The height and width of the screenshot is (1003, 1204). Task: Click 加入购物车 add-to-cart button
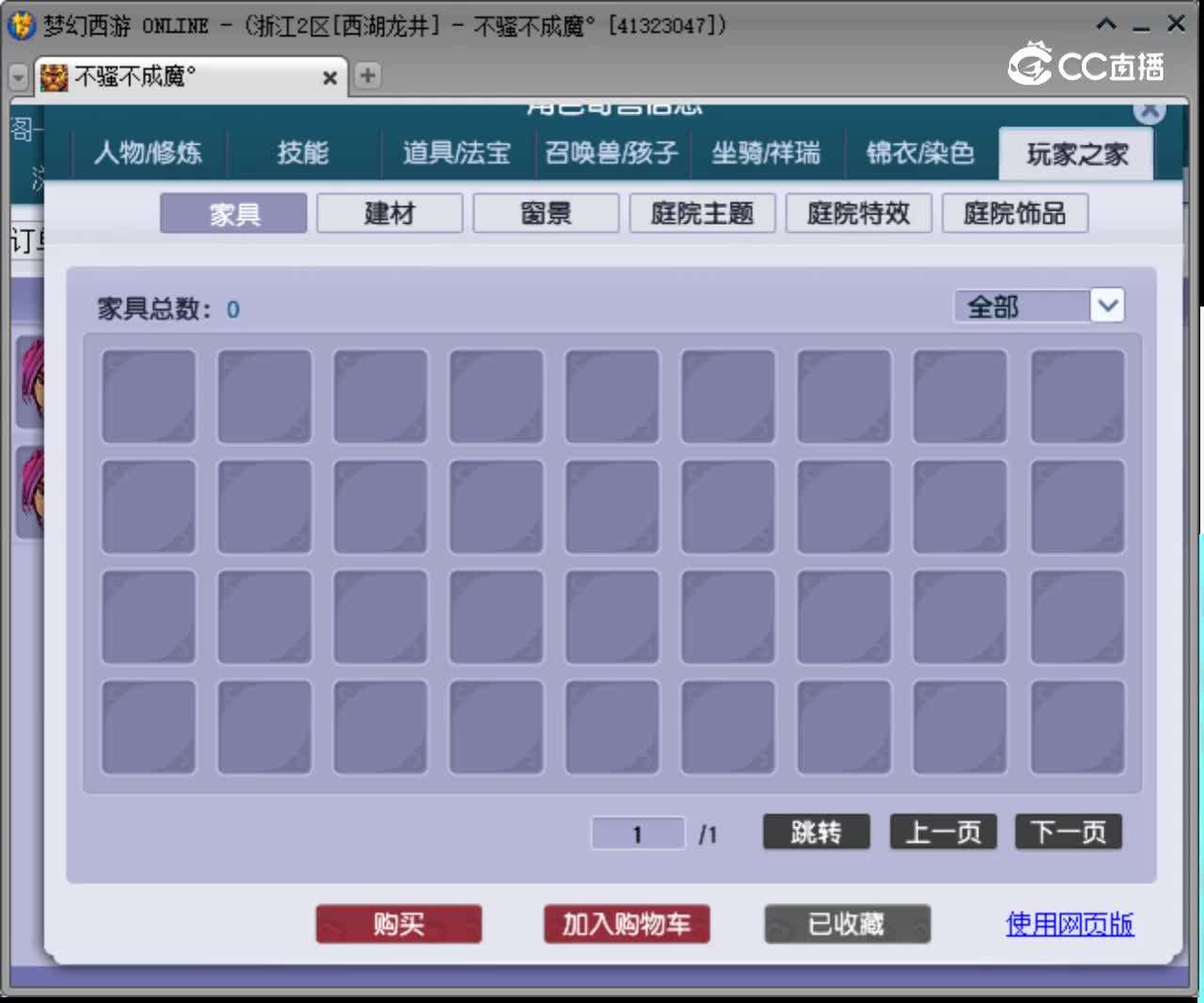(626, 924)
